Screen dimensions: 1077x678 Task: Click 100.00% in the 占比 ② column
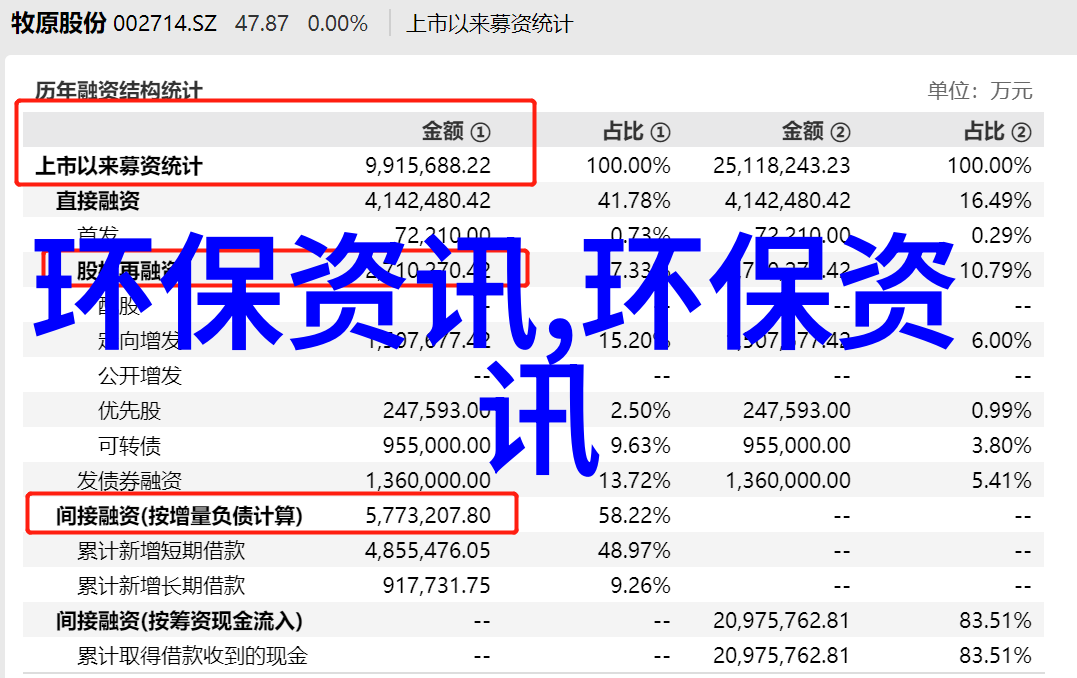click(990, 166)
